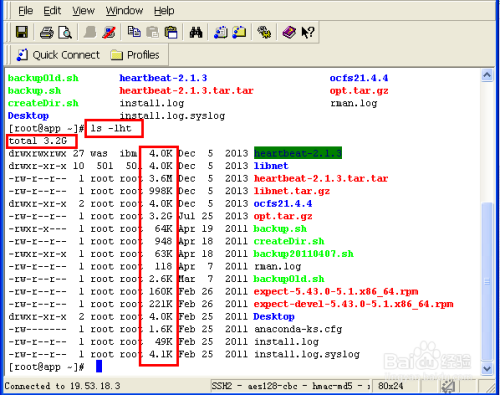Click the status bar indicator icon next to 80x24
This screenshot has height=395, width=500.
pos(448,386)
